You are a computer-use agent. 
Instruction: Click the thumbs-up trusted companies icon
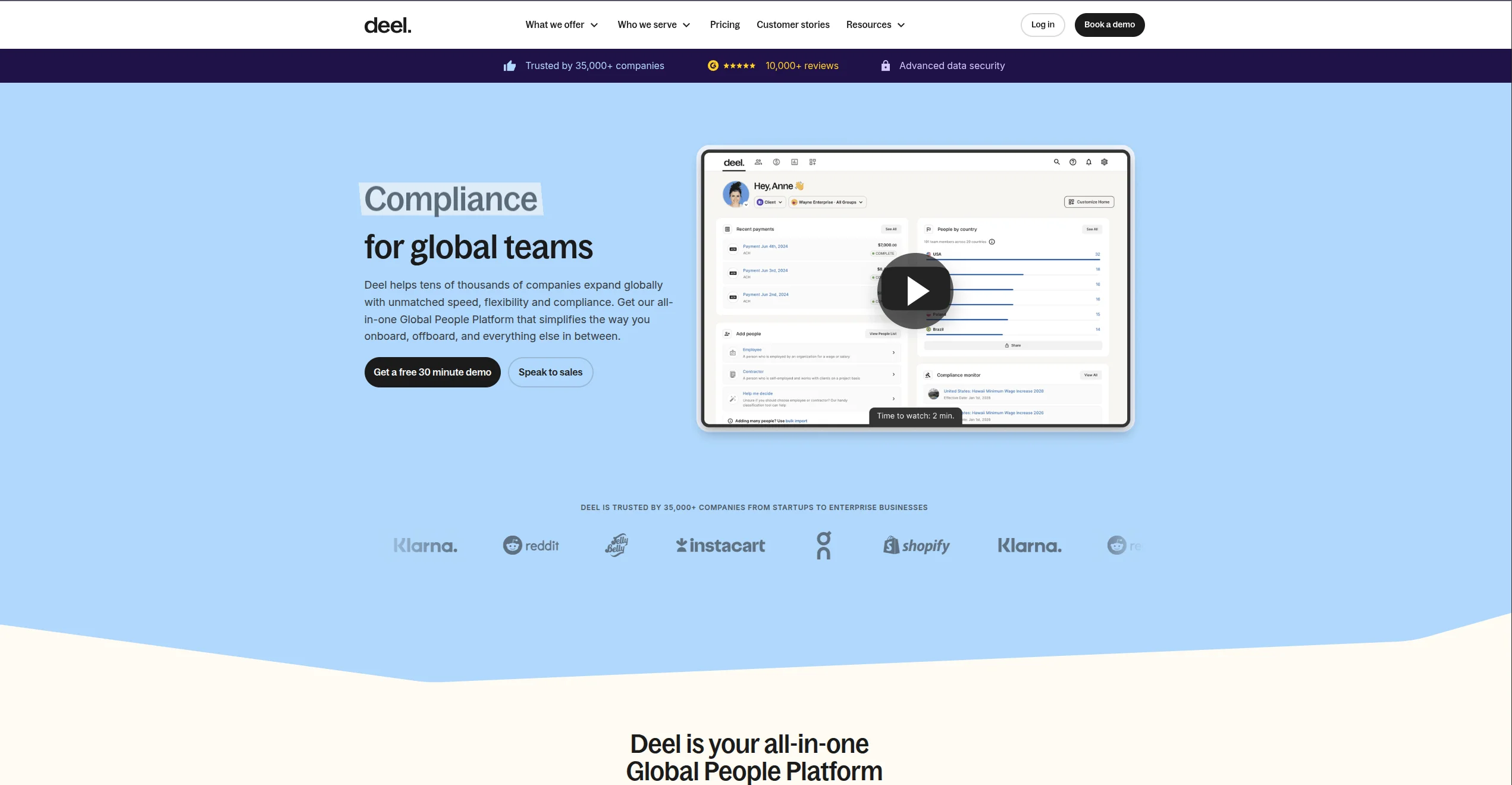pyautogui.click(x=510, y=66)
